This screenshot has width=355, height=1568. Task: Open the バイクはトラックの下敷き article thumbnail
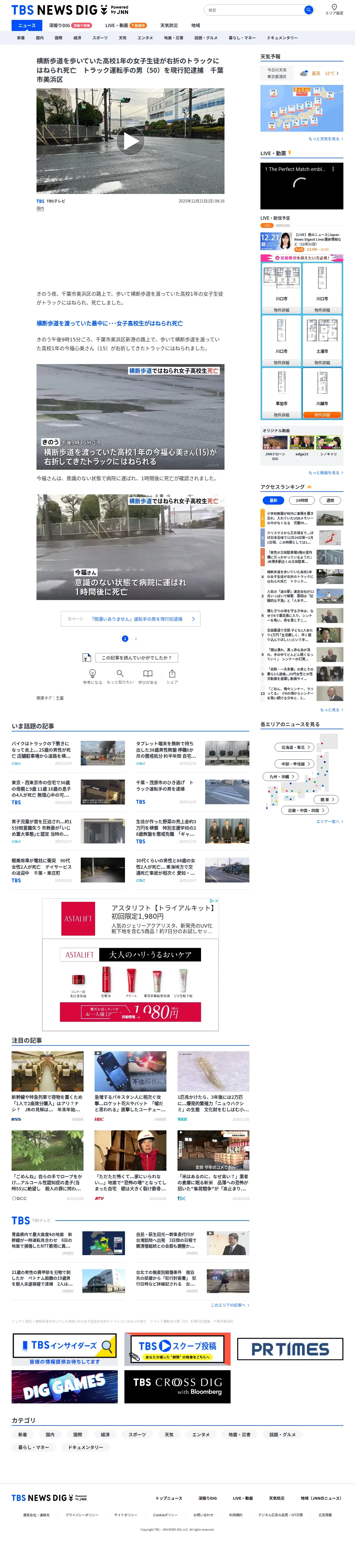click(103, 753)
